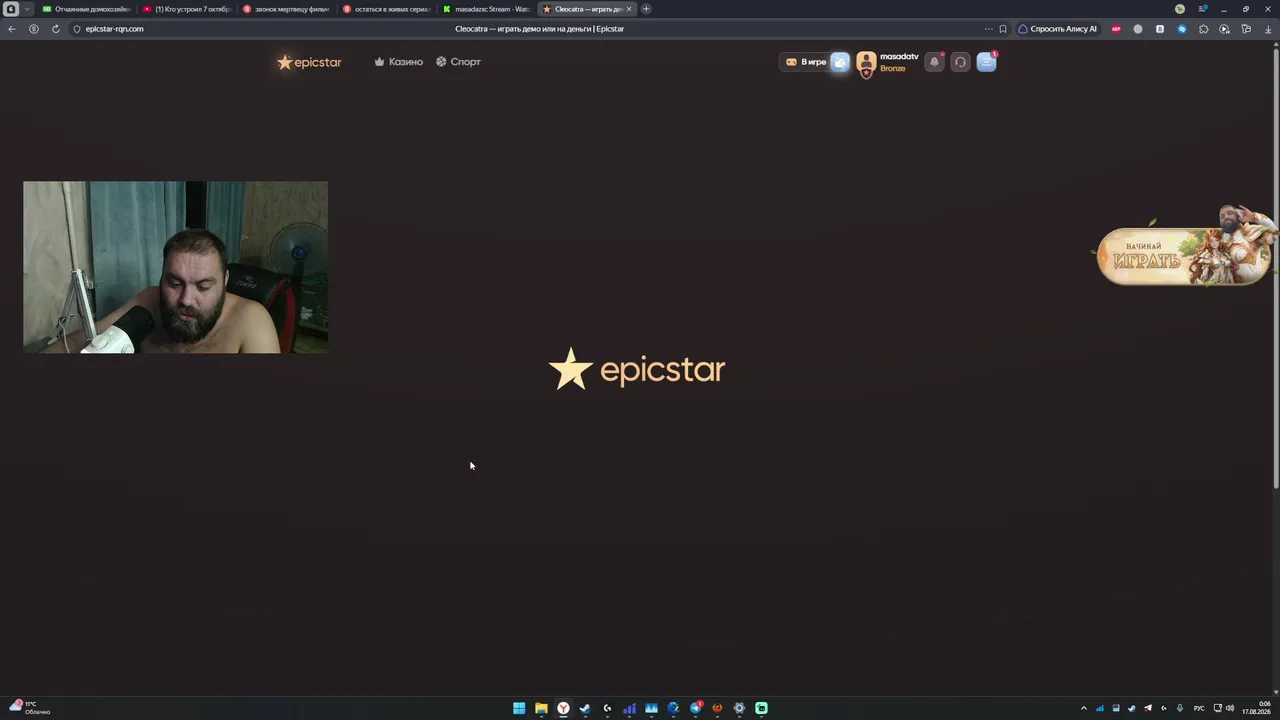This screenshot has height=720, width=1280.
Task: Open the ABP ad blocker extension
Action: tap(1116, 29)
